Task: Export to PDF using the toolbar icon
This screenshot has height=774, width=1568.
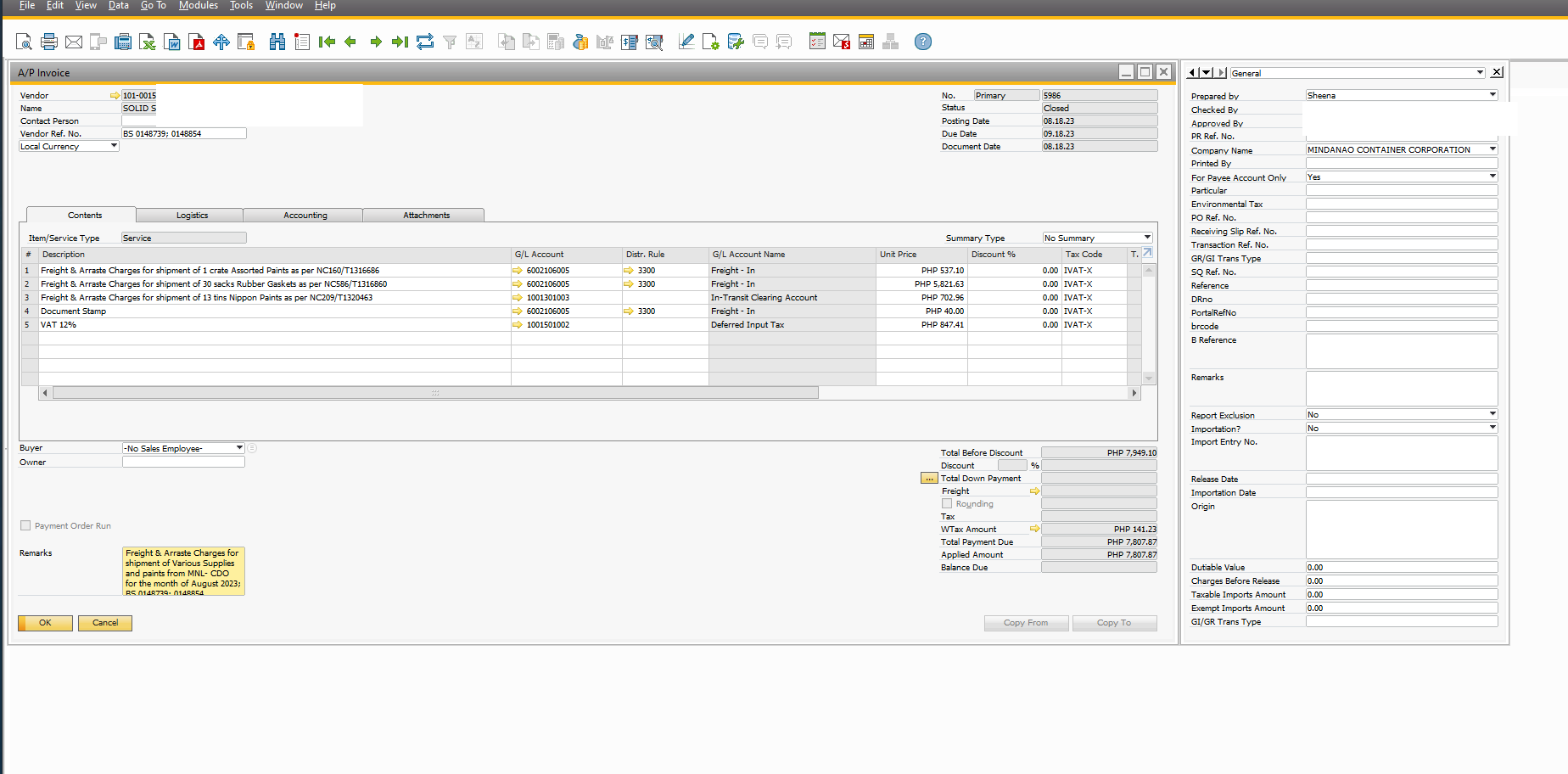Action: pos(197,42)
